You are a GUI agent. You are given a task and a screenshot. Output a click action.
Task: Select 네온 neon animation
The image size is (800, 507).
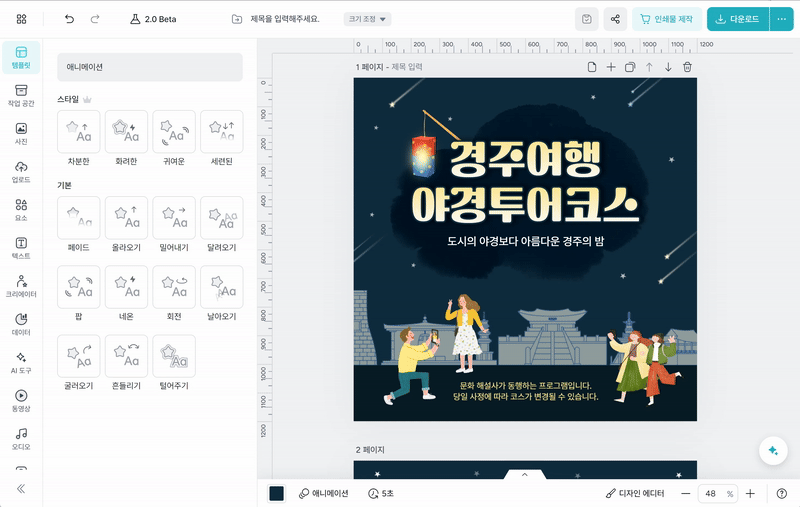126,287
